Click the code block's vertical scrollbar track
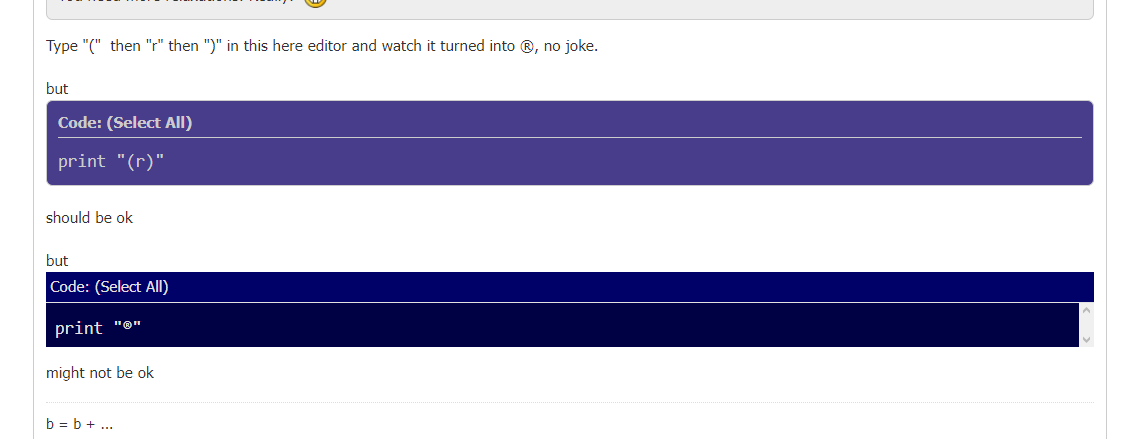1145x439 pixels. 1086,325
